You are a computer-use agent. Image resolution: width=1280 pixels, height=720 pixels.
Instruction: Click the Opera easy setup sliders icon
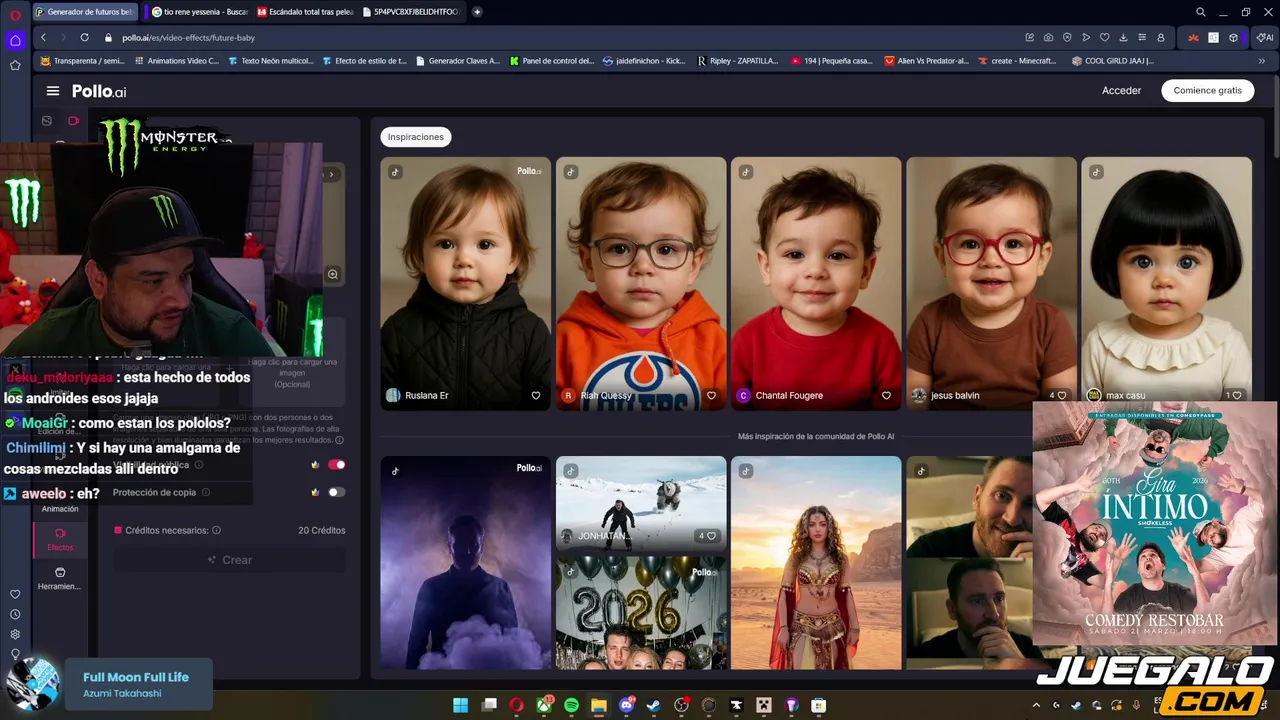point(1142,37)
